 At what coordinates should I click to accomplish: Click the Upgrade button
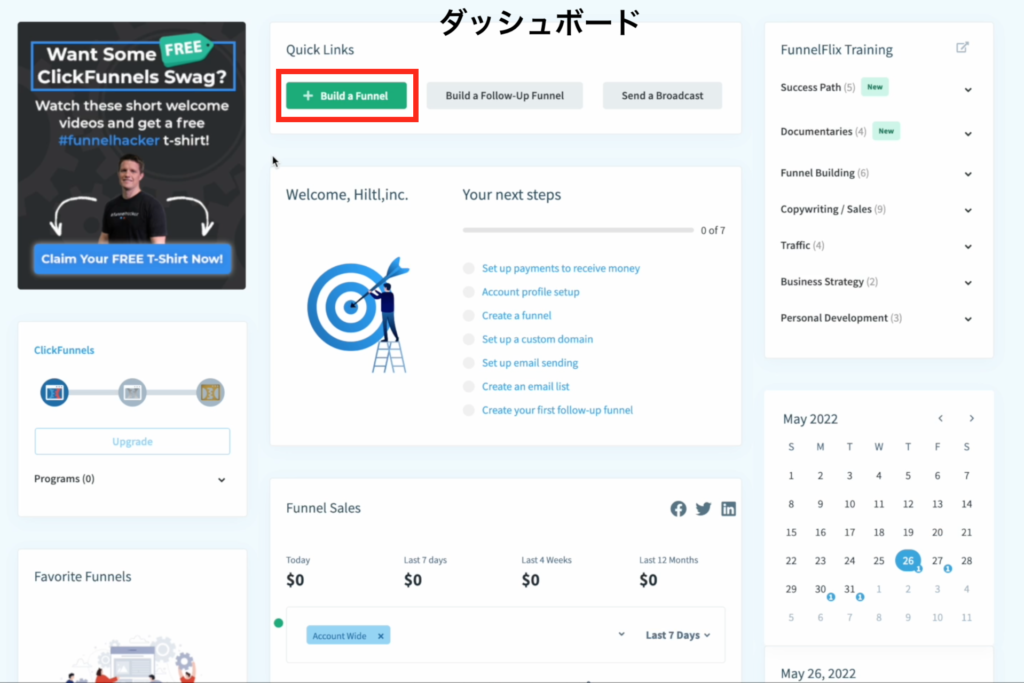132,441
